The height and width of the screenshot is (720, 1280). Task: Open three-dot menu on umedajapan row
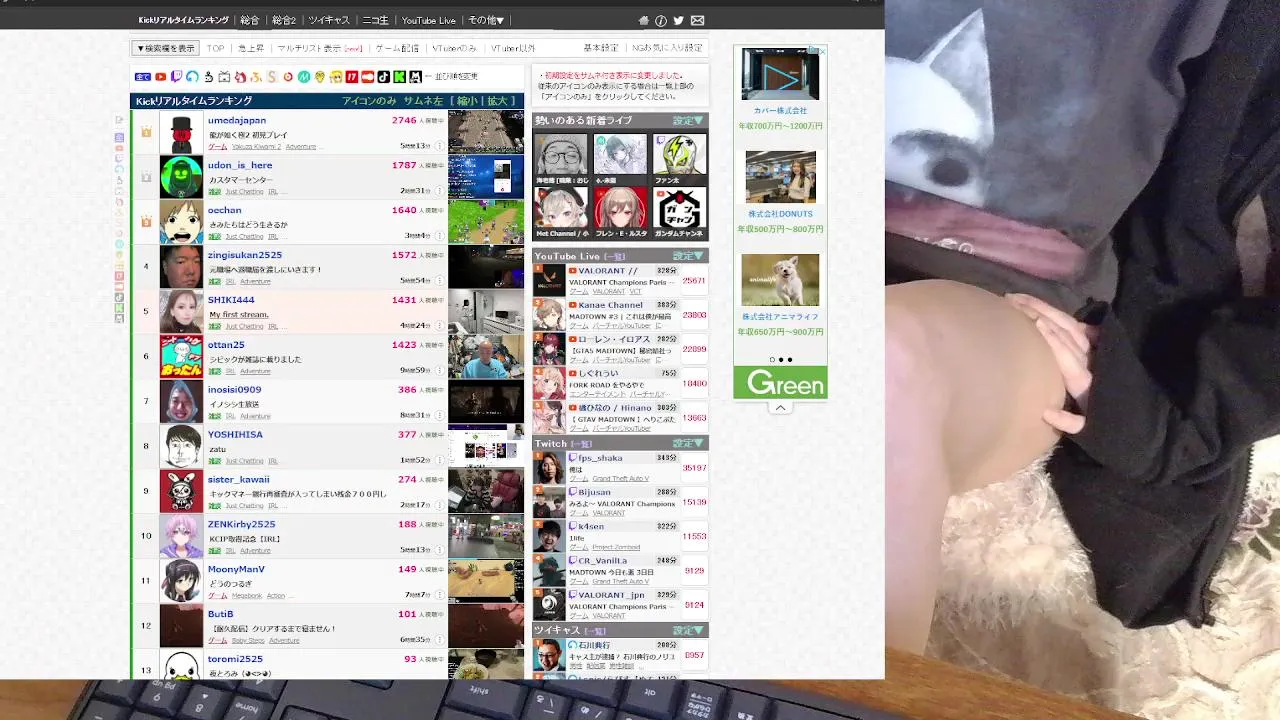[439, 146]
